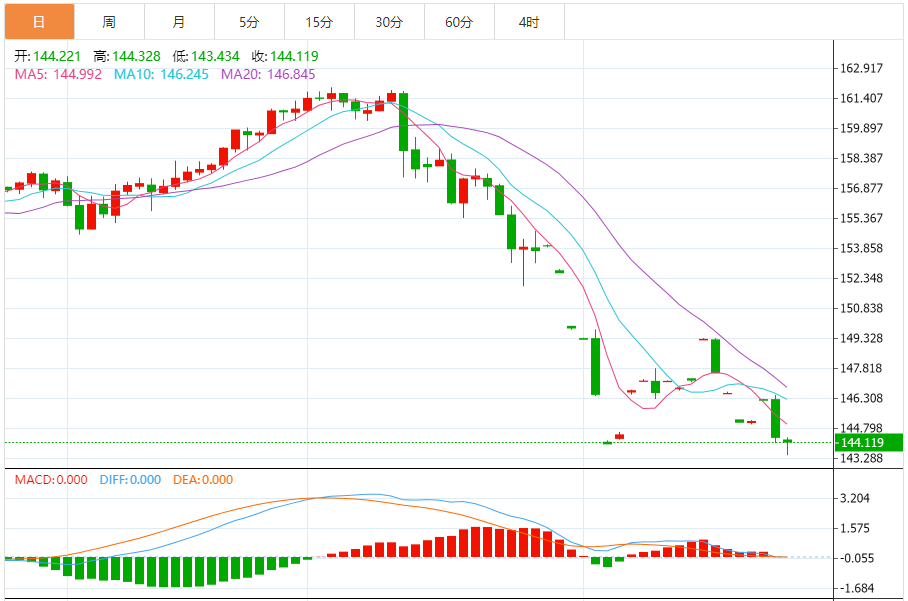Click the 1.575 MACD axis label

(855, 529)
